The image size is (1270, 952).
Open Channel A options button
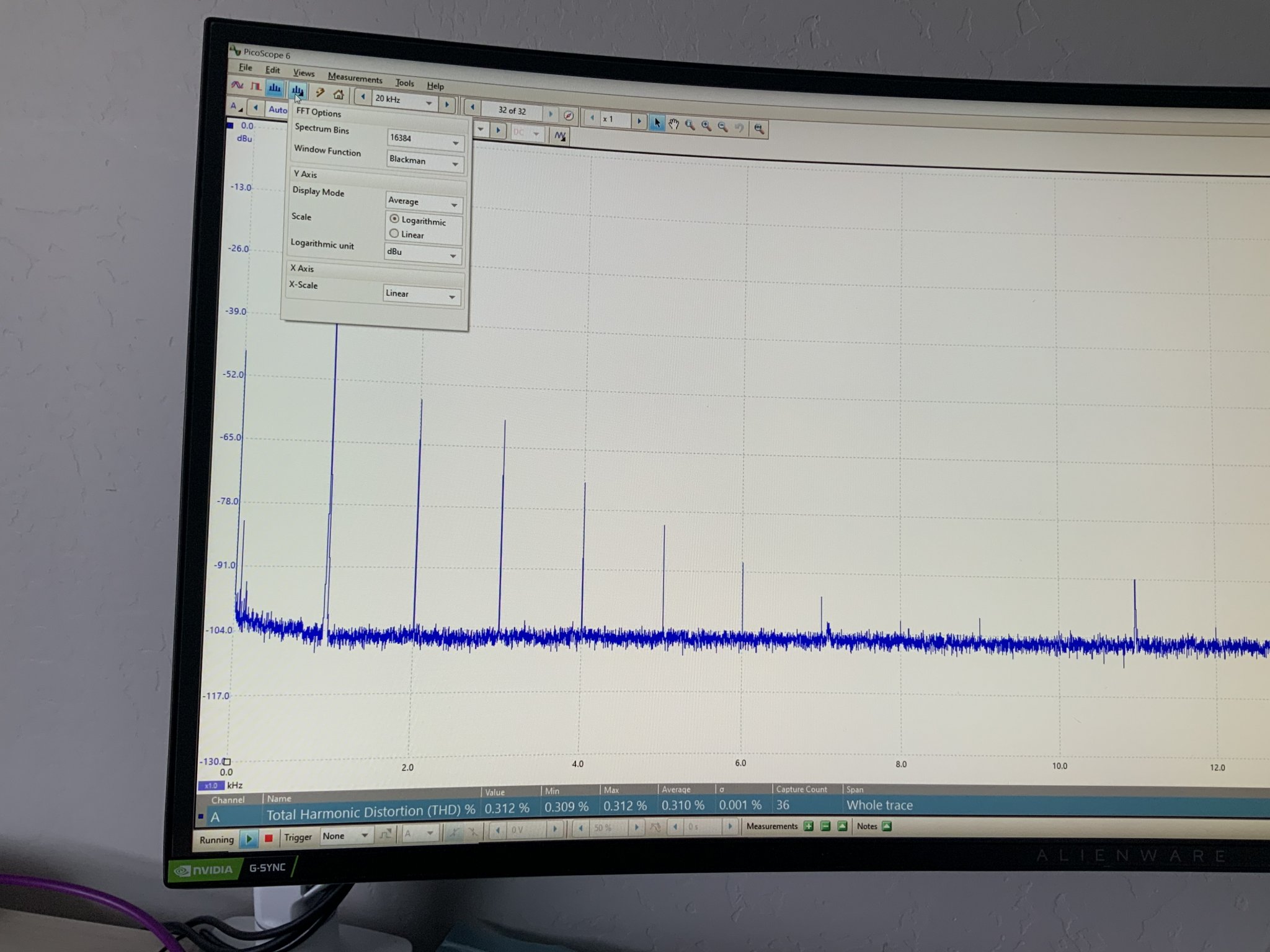(236, 106)
